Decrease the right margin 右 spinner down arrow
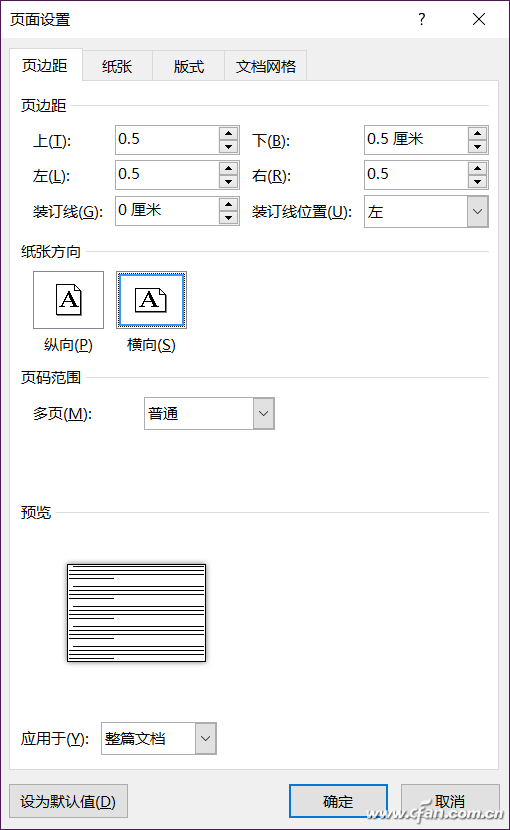 tap(477, 182)
